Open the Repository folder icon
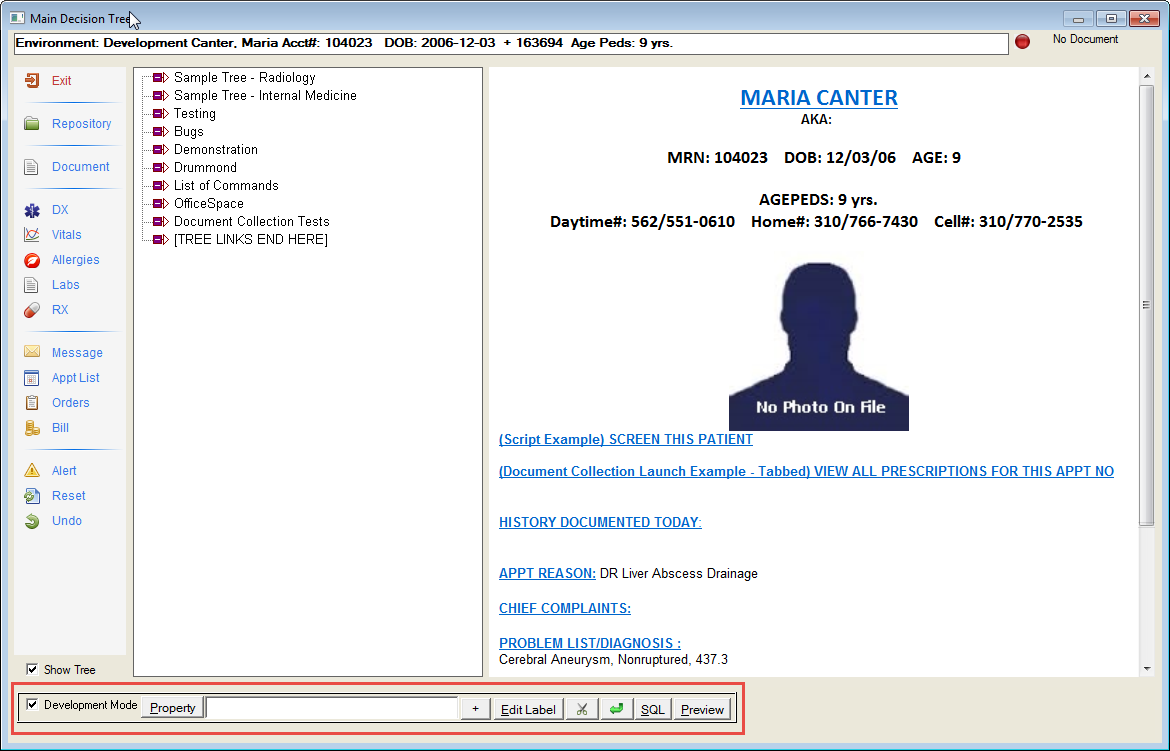 (32, 124)
